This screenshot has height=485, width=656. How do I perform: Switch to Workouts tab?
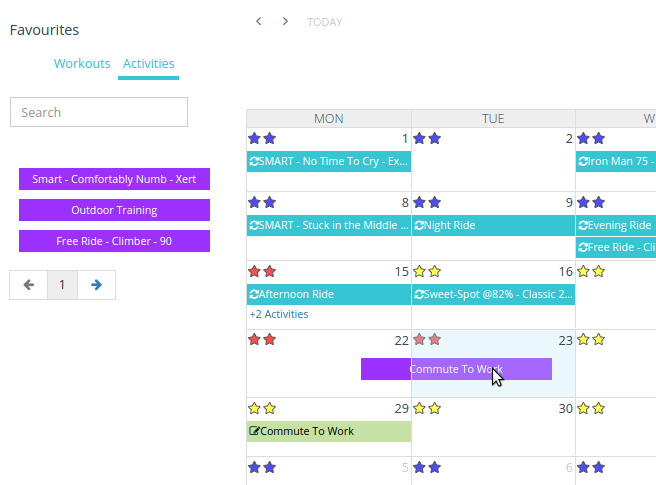click(x=82, y=64)
